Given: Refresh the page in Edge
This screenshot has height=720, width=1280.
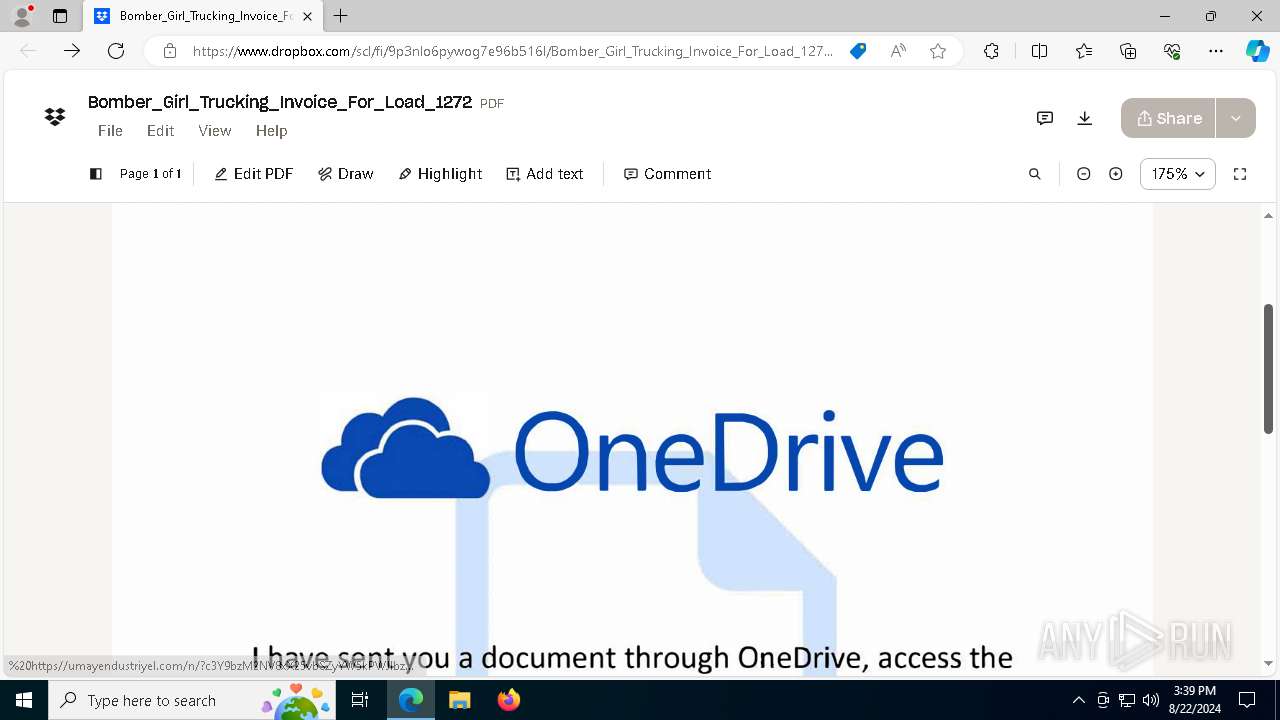Looking at the screenshot, I should 116,51.
